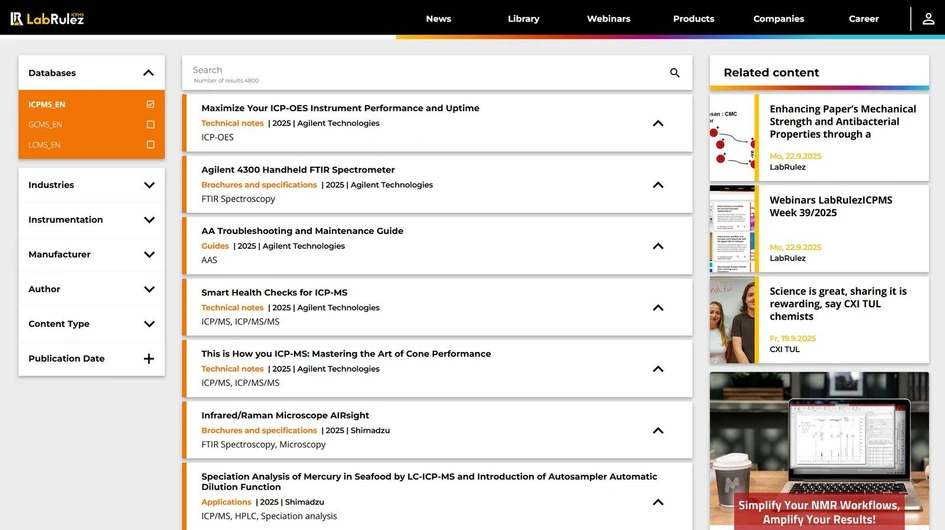Open the Technical notes link under Smart Health Checks
Viewport: 945px width, 530px height.
232,308
